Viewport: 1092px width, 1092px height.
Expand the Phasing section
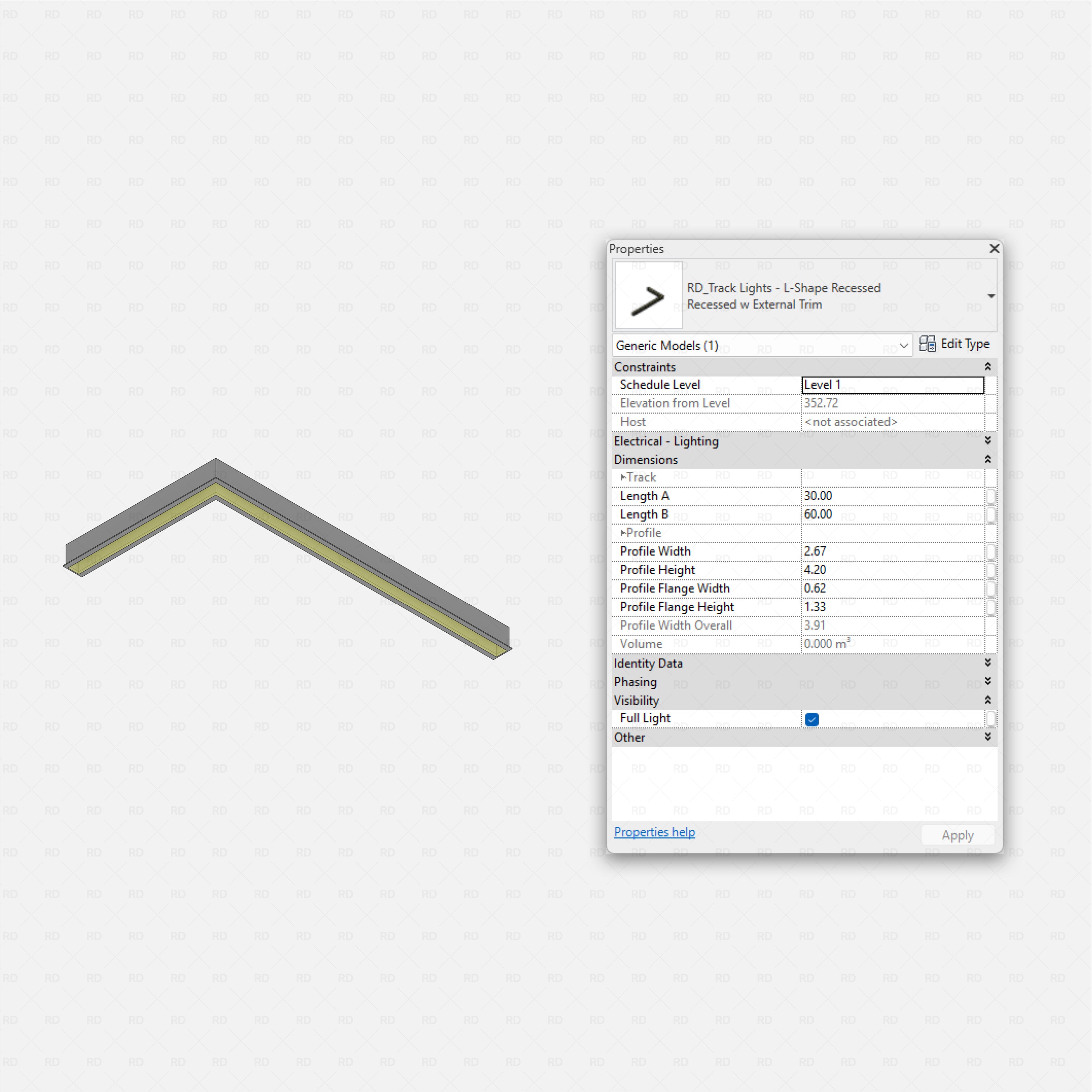pos(988,682)
